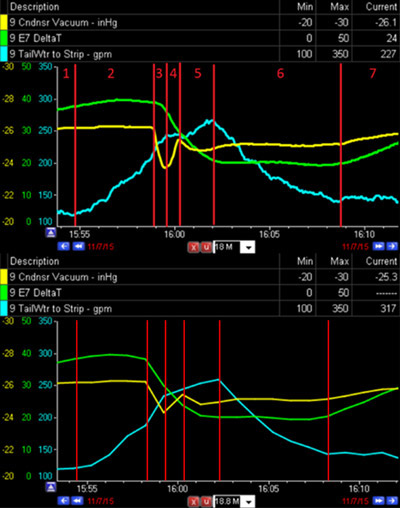Click the back arrow under the top chart
This screenshot has width=400, height=508.
point(63,246)
